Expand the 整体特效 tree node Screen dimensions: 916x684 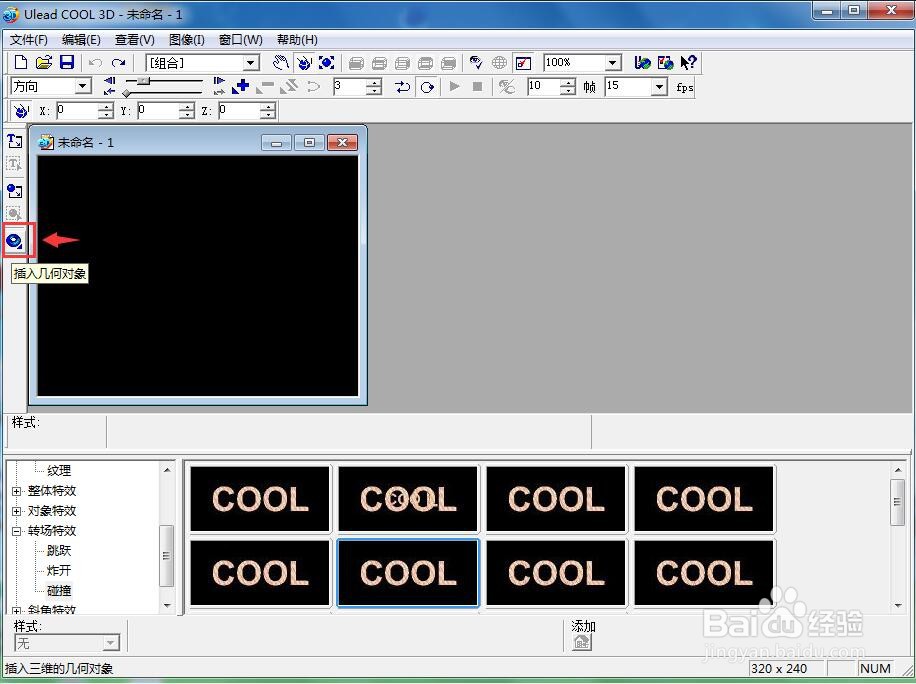click(17, 491)
